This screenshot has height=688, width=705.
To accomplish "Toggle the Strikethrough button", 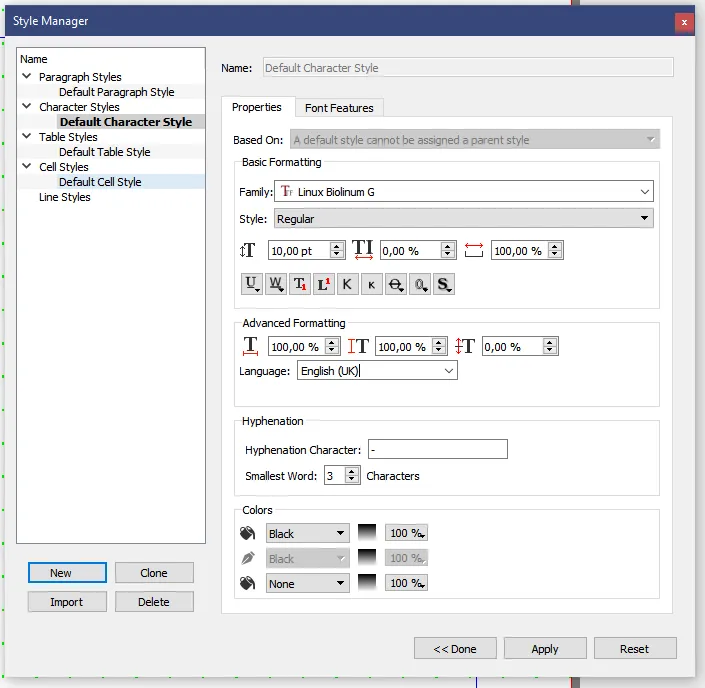I will pos(396,284).
